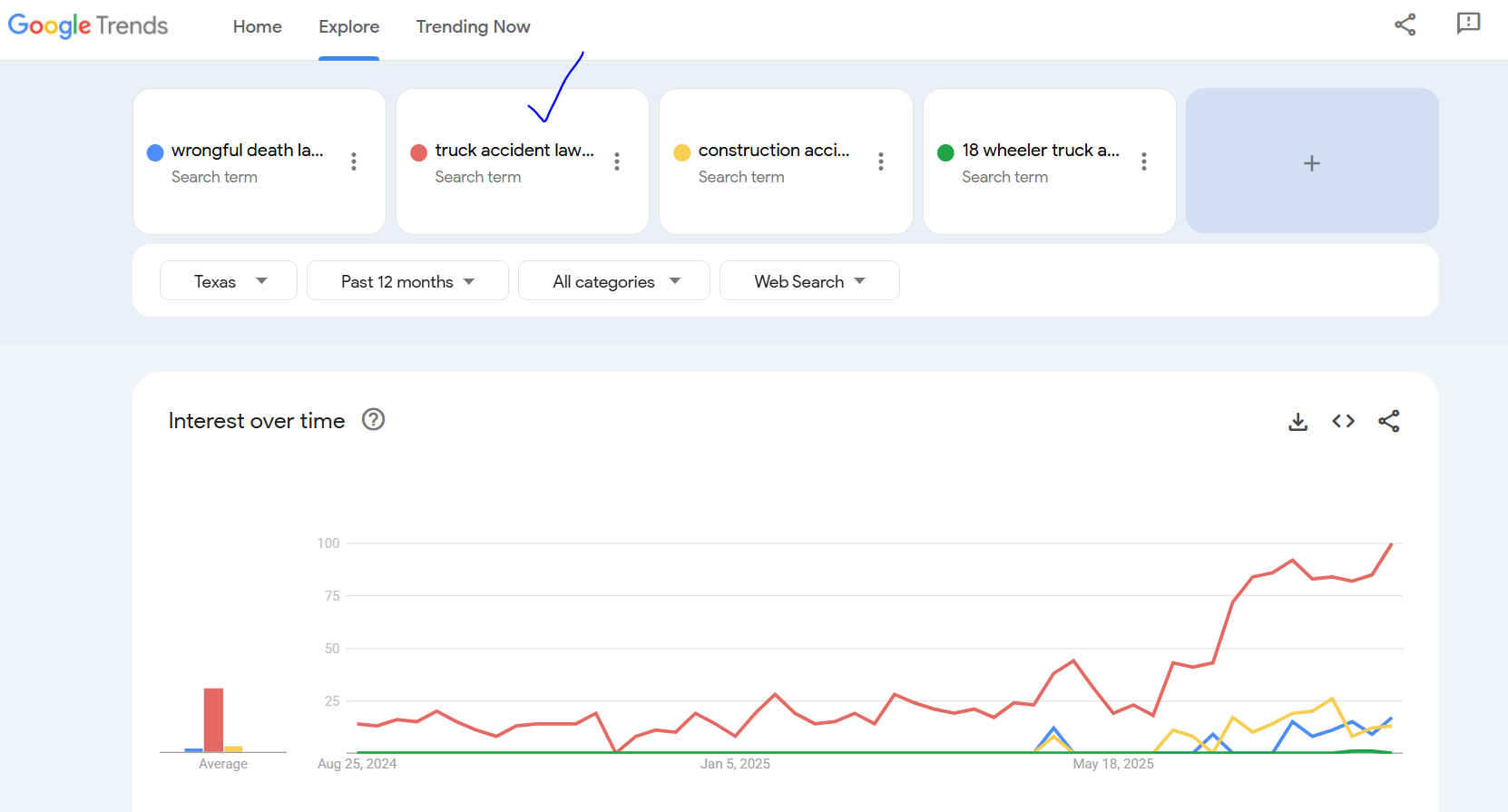
Task: Open the send feedback icon
Action: [x=1468, y=24]
